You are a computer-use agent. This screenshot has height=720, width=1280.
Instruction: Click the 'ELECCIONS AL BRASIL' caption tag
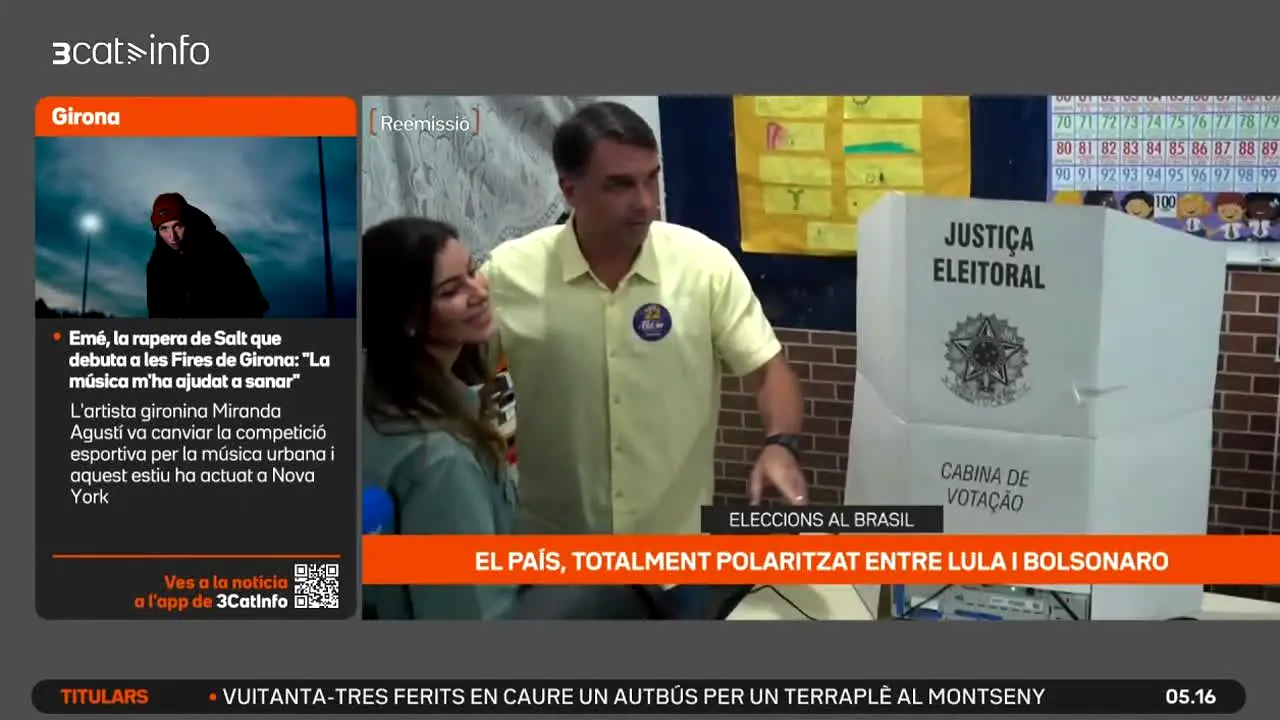tap(821, 520)
